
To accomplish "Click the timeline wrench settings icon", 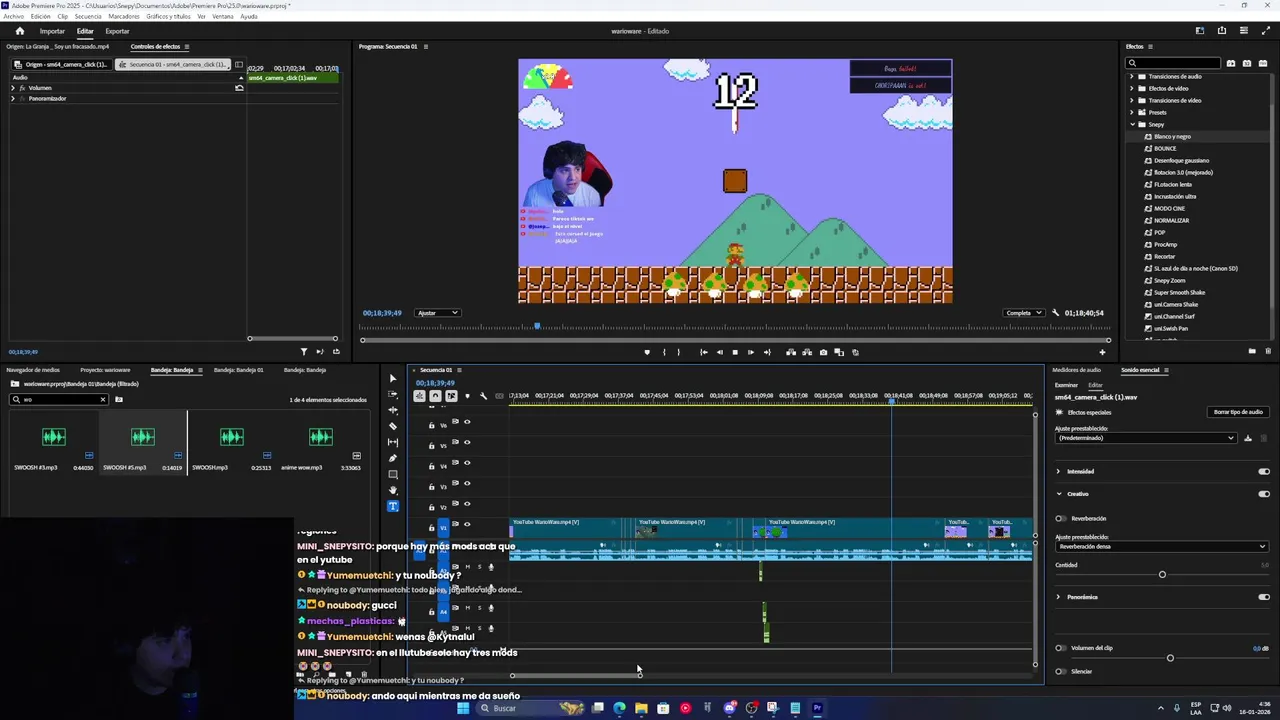I will (483, 396).
